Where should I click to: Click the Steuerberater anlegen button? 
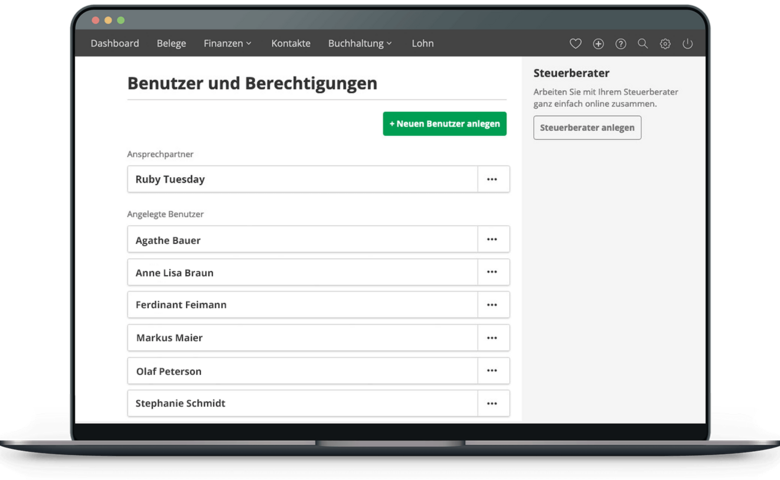587,128
